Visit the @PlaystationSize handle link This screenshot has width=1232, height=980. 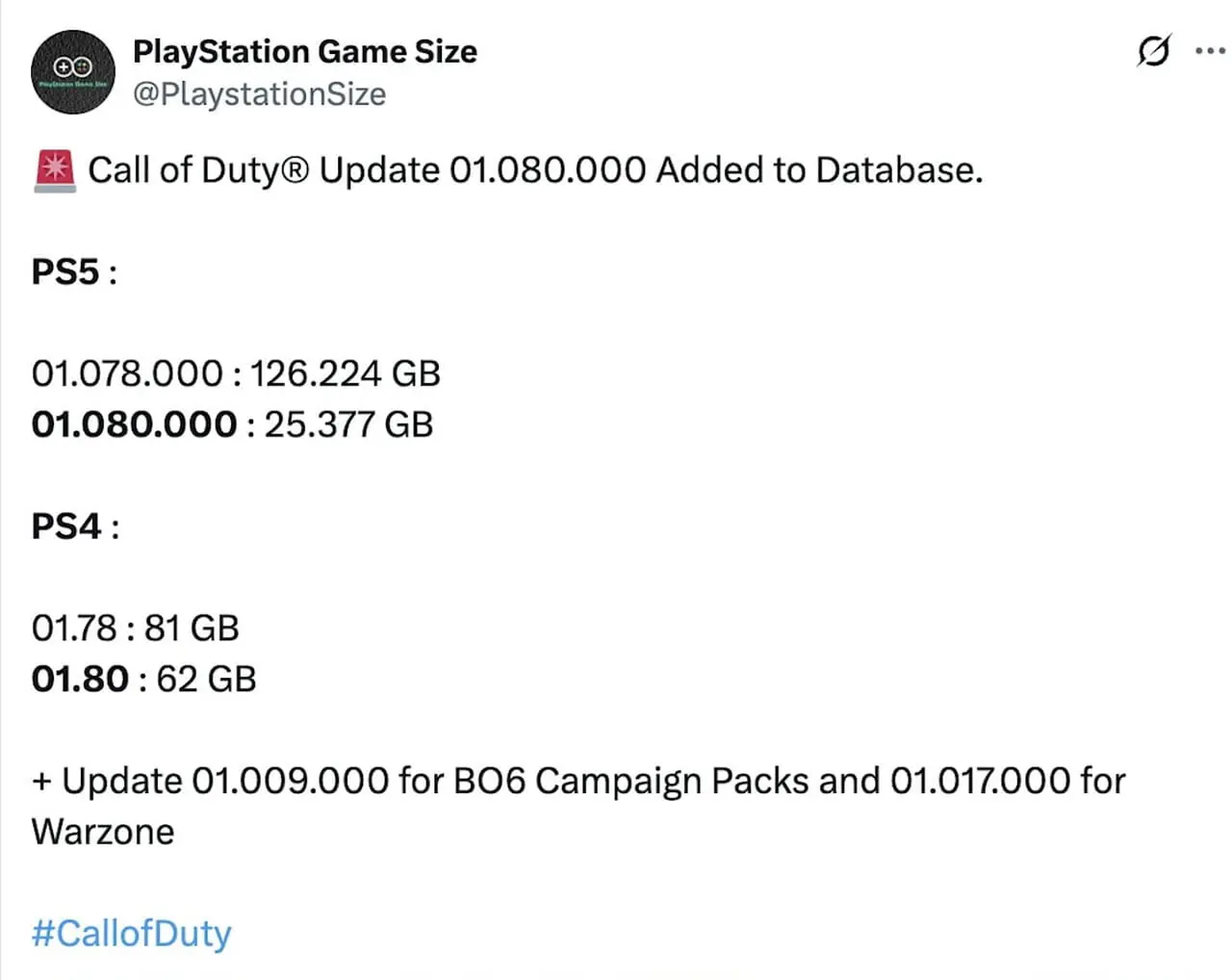pyautogui.click(x=259, y=94)
